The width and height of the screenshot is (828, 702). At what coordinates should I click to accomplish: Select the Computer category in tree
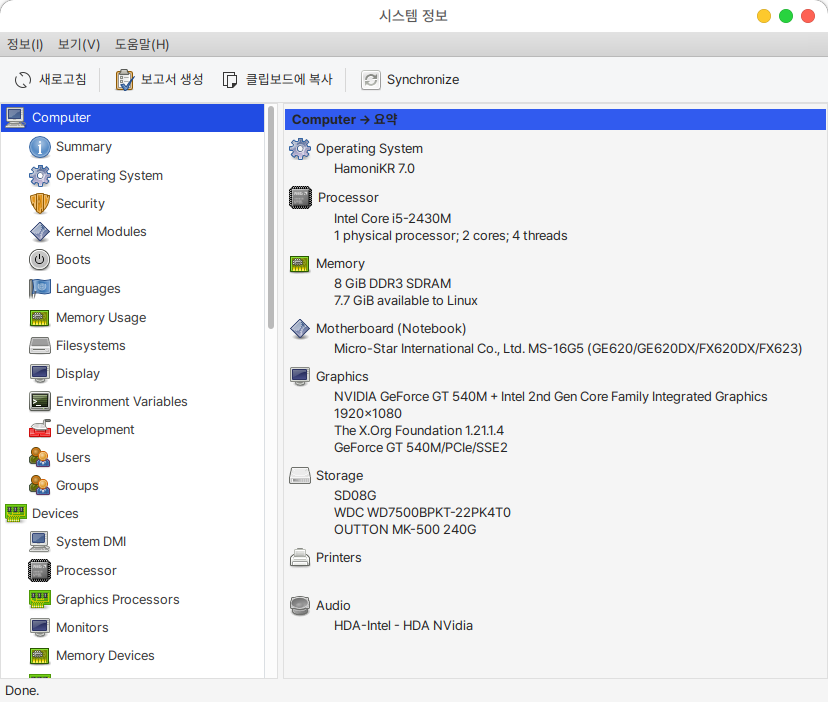(x=61, y=117)
